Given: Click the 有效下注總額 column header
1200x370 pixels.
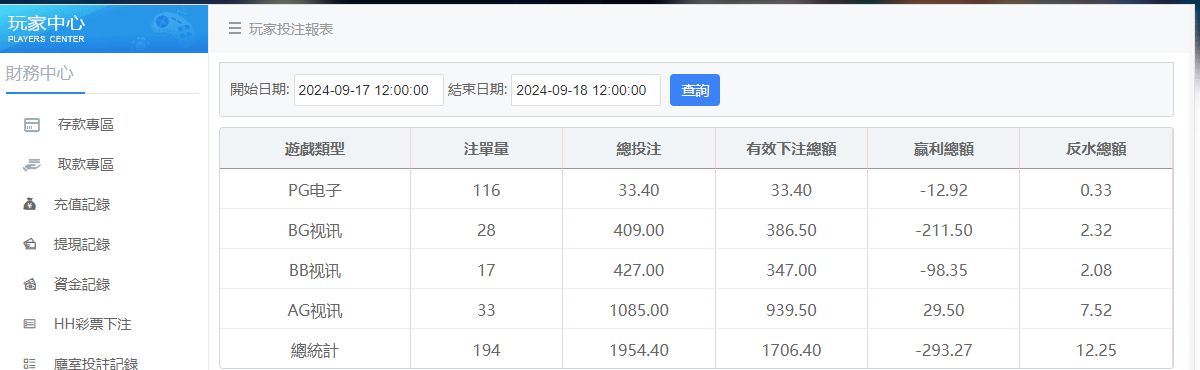Looking at the screenshot, I should 791,149.
